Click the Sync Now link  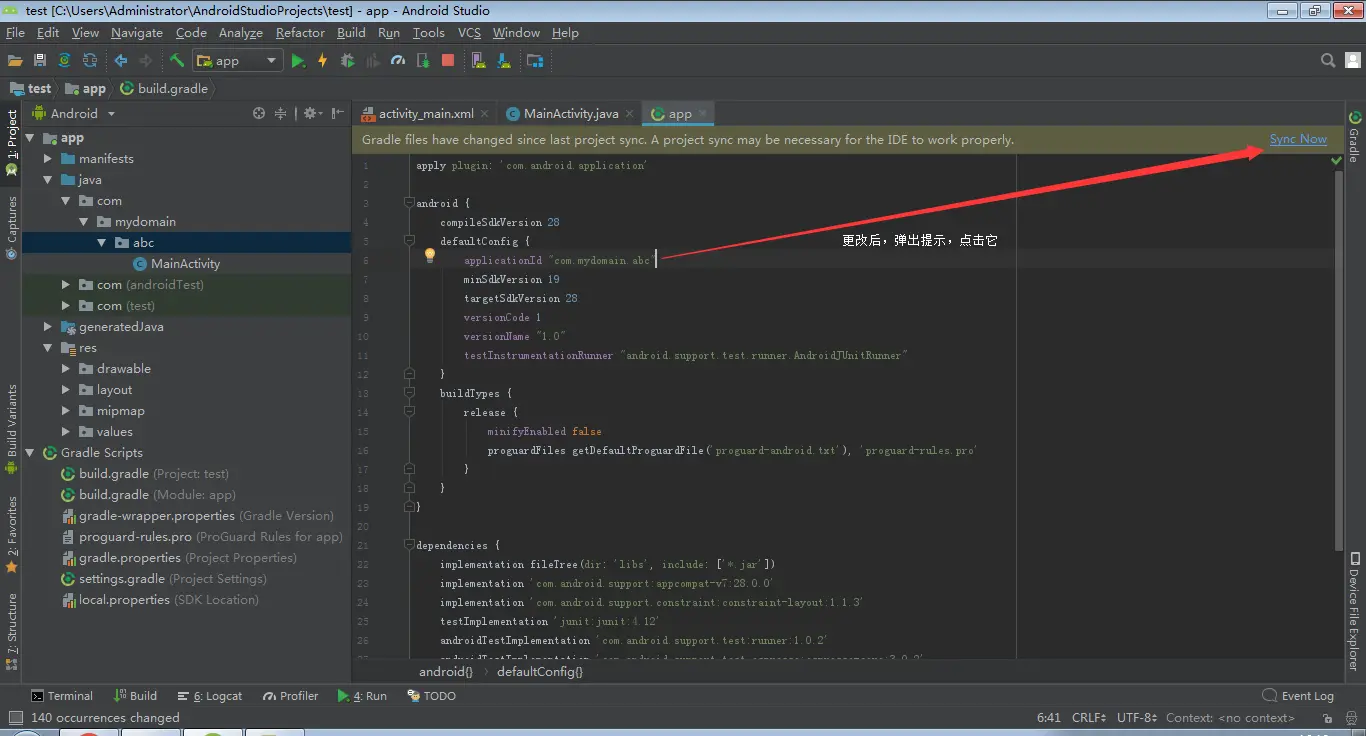[1298, 139]
